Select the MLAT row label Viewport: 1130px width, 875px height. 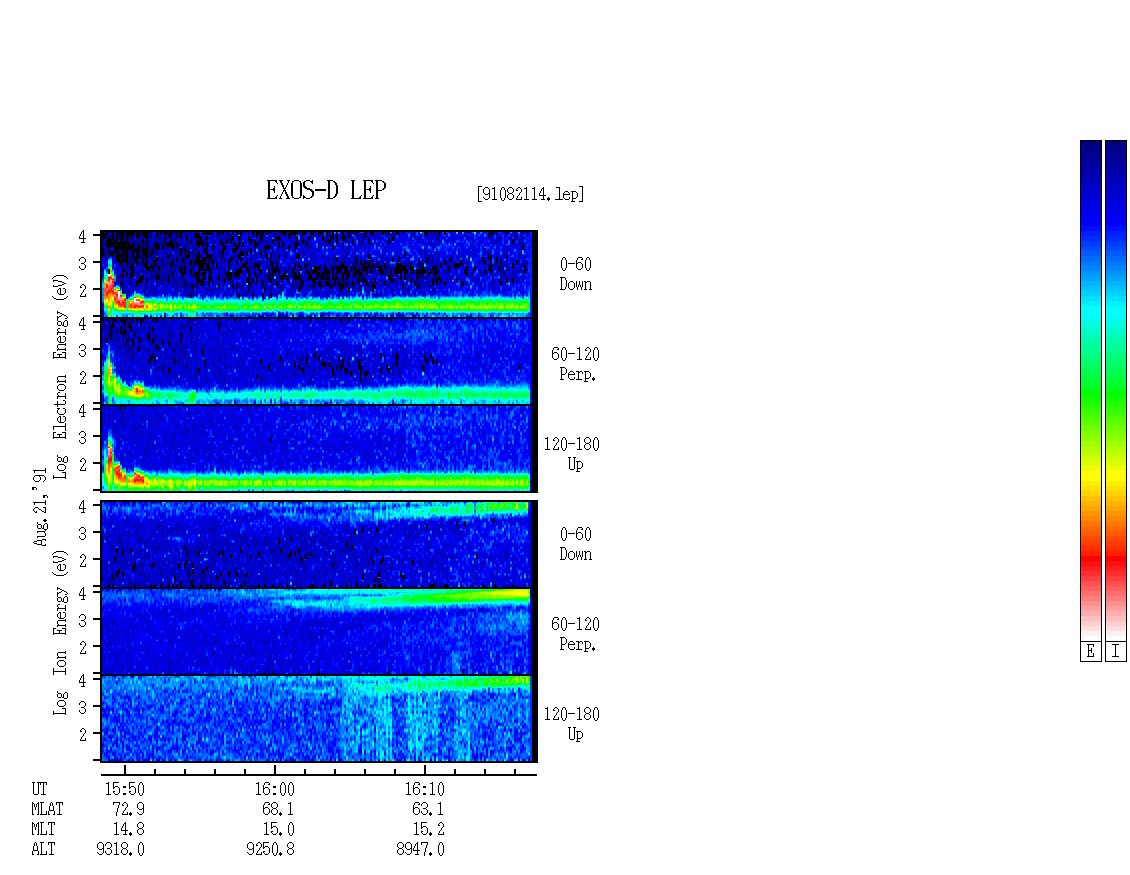pyautogui.click(x=47, y=809)
